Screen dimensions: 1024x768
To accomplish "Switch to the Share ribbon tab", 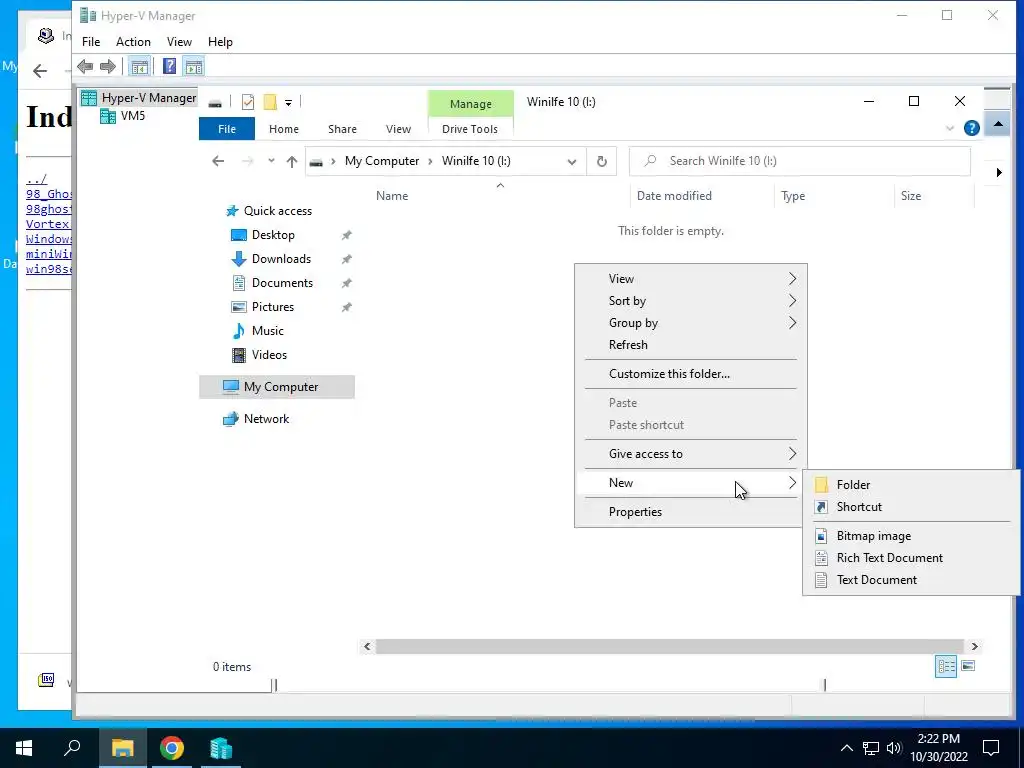I will point(342,129).
